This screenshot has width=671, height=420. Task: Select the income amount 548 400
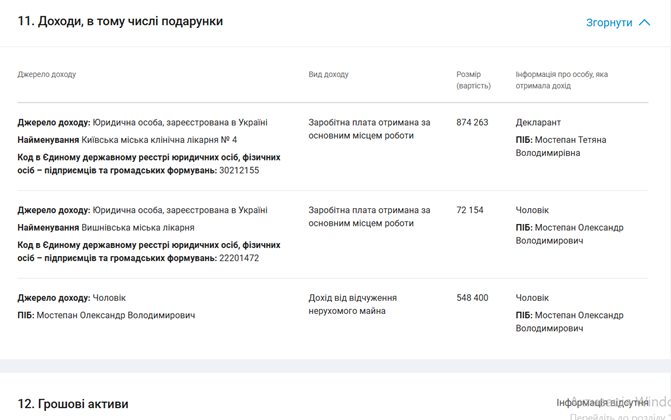click(x=472, y=298)
